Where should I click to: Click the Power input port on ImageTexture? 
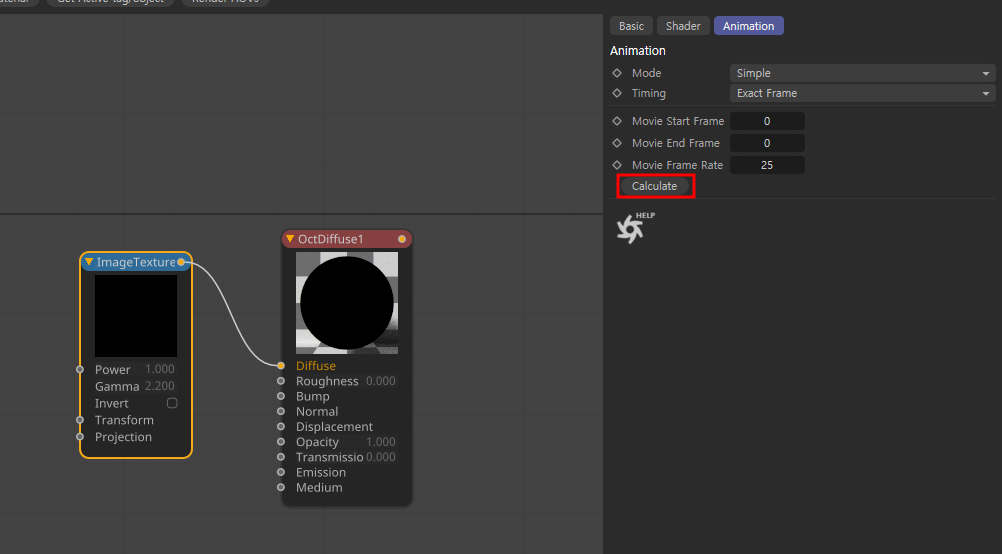tap(80, 369)
